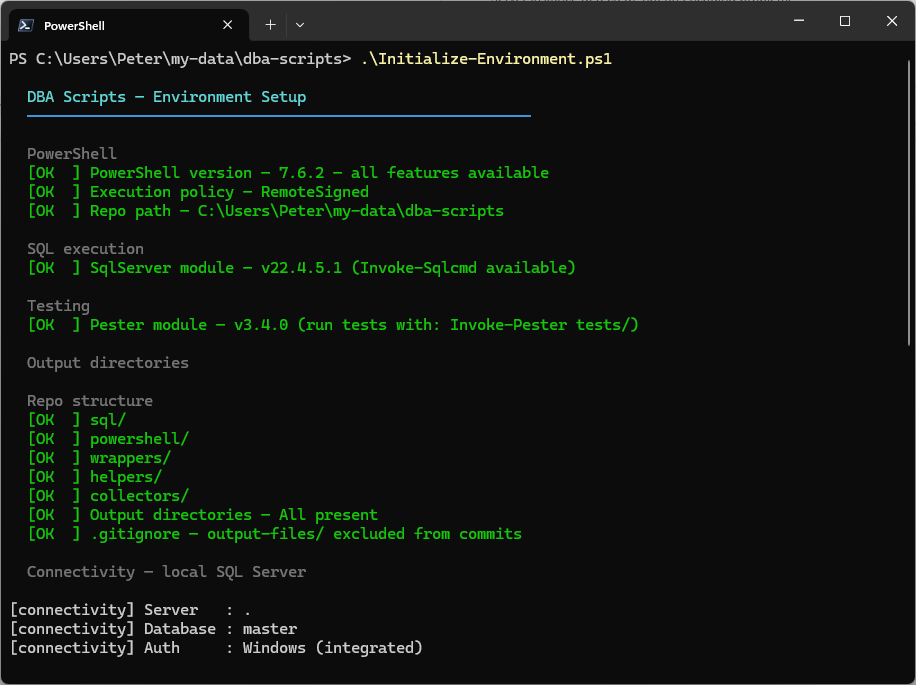The height and width of the screenshot is (685, 916).
Task: Click the Testing section heading
Action: [x=58, y=306]
